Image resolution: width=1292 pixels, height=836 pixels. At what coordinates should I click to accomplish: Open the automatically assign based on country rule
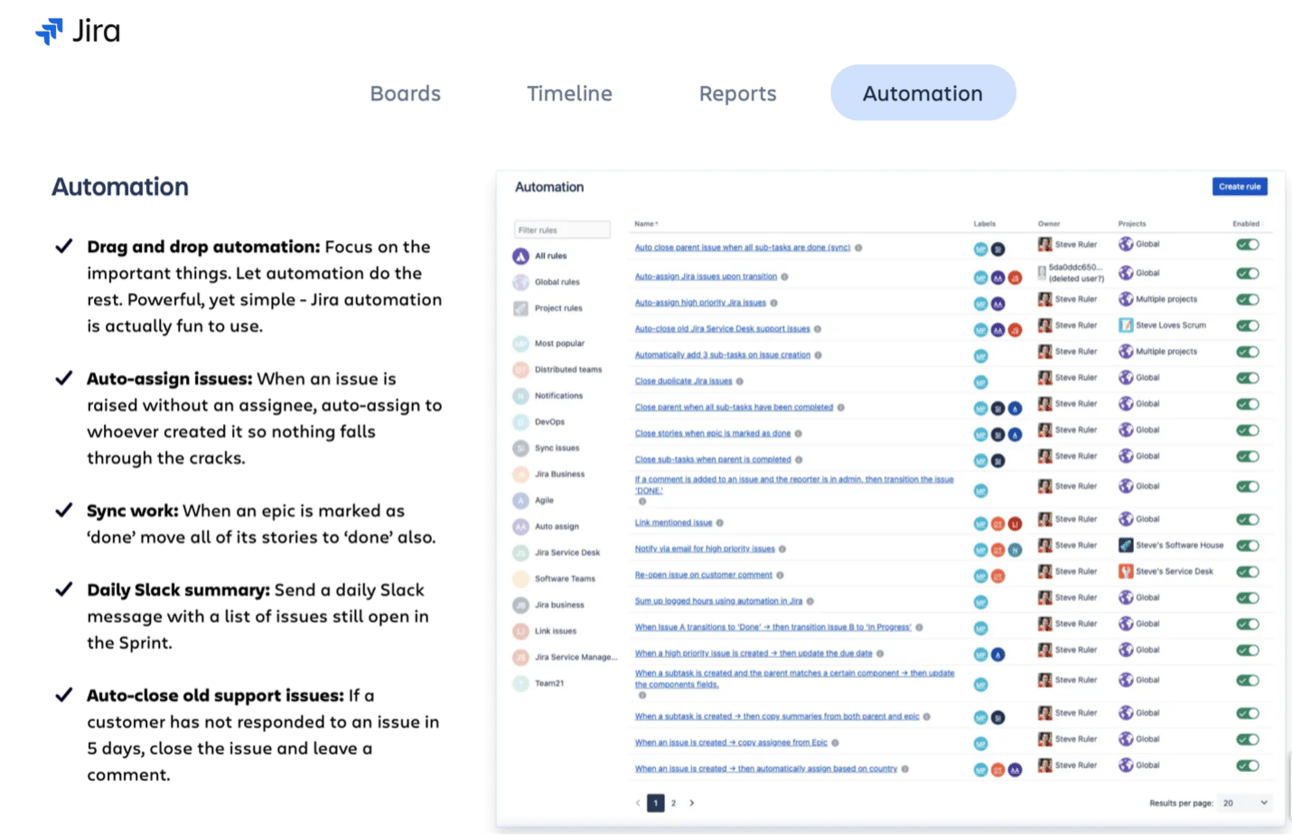766,769
